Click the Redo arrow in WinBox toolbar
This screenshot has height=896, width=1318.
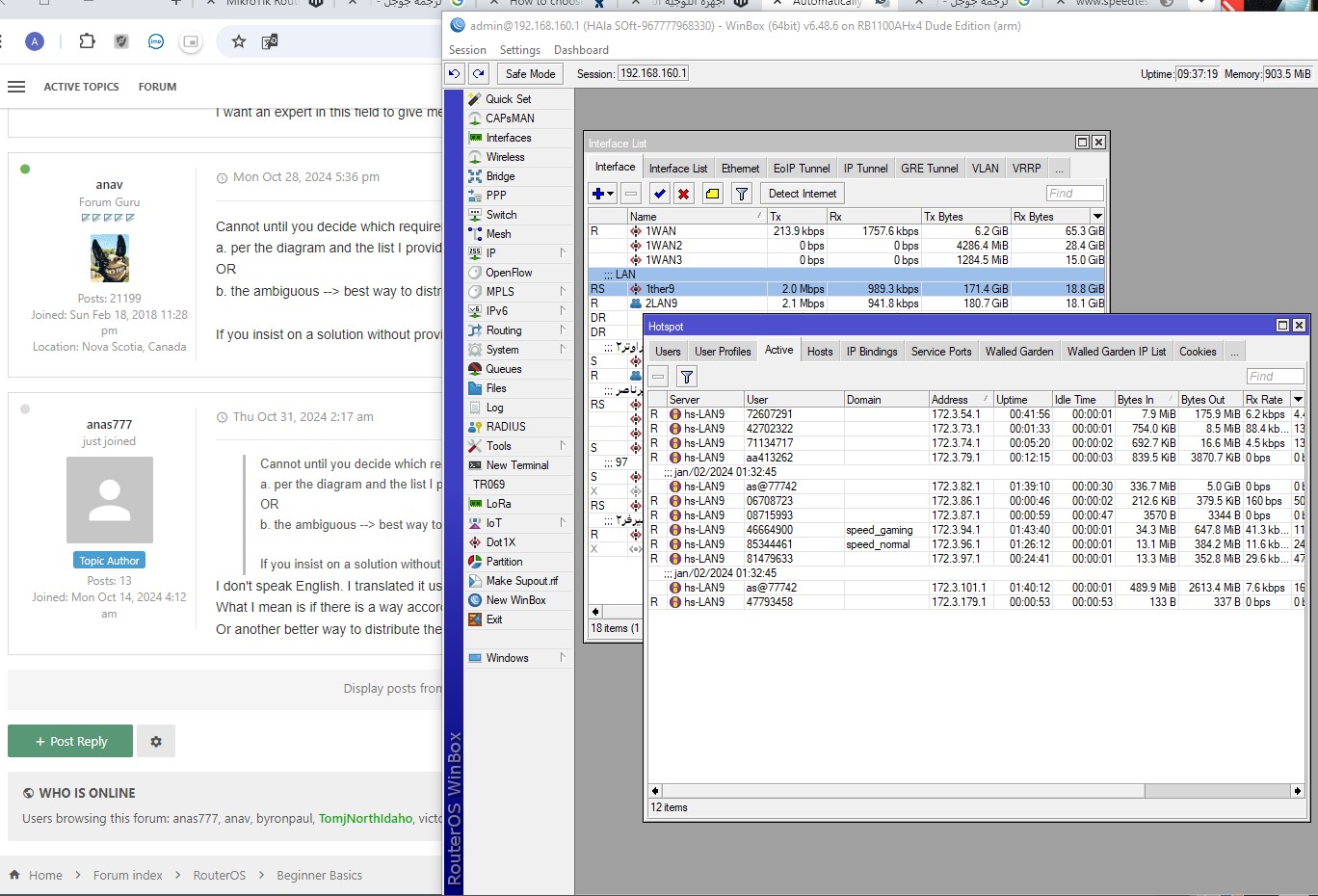479,73
